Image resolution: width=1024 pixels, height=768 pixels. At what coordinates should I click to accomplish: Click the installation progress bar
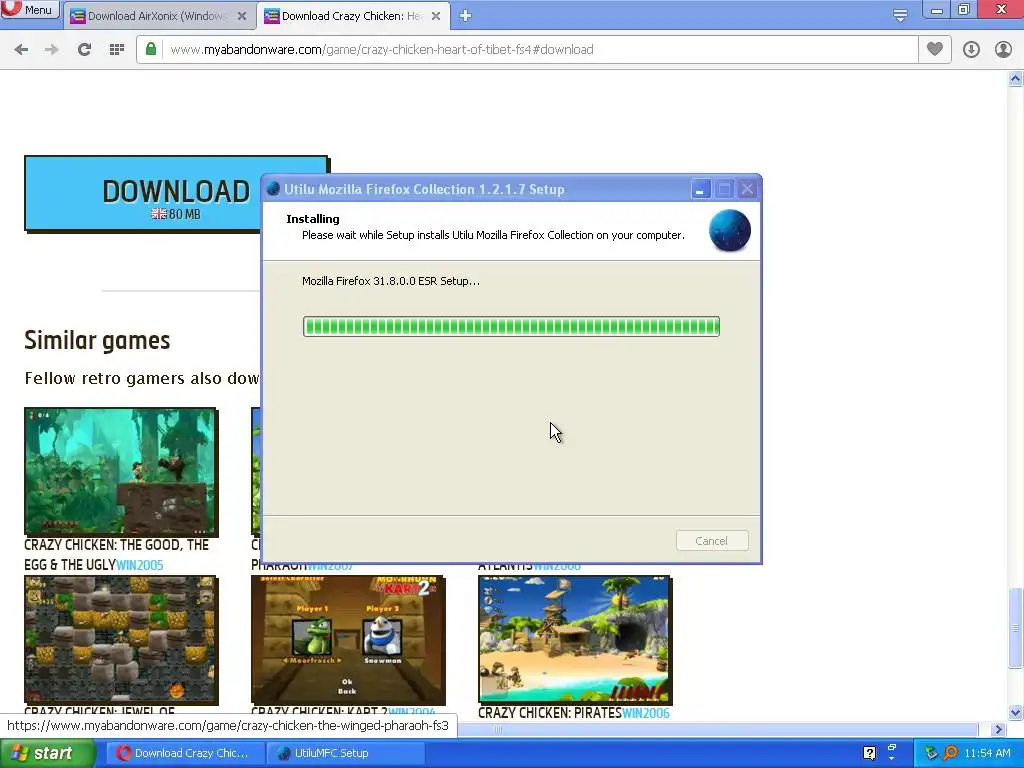[x=511, y=327]
